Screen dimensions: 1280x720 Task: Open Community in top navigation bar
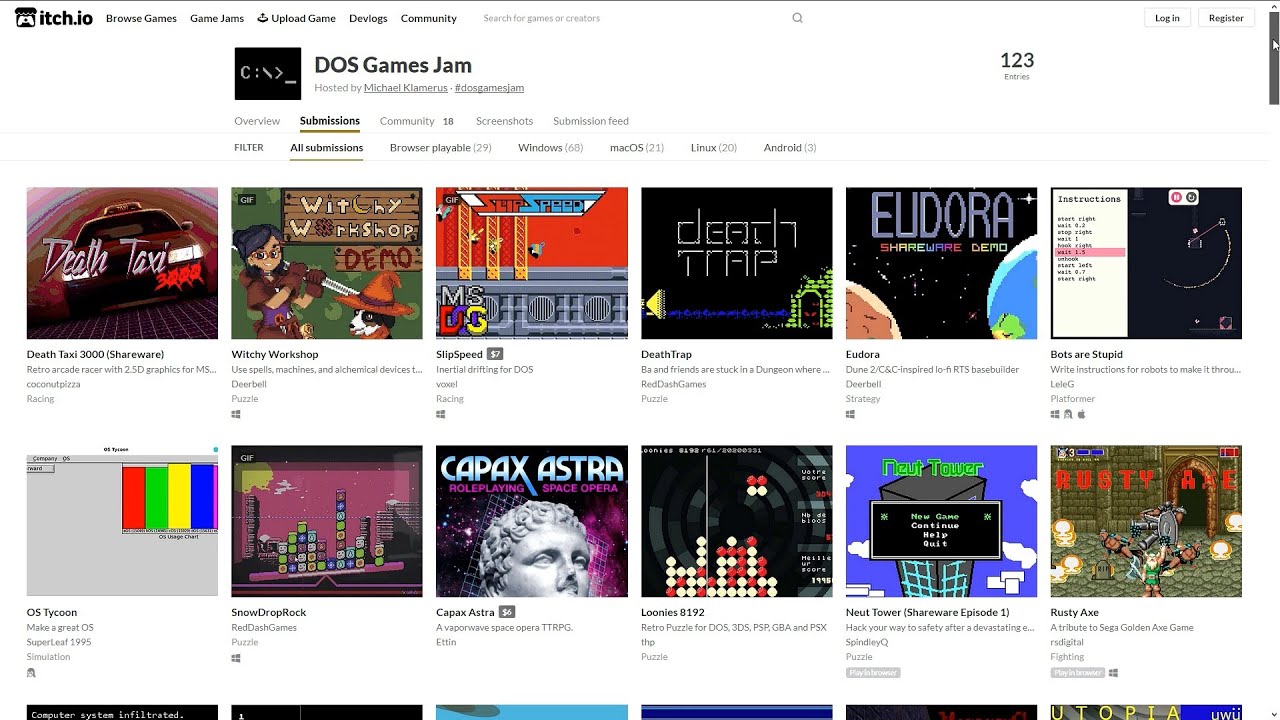pos(429,18)
